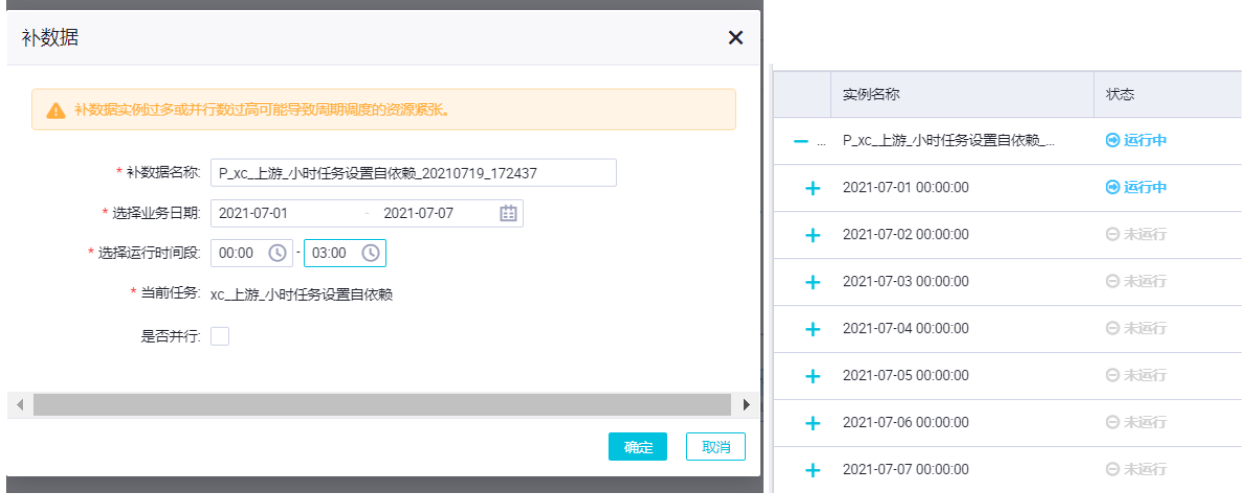Click the horizontal scrollbar right arrow
Image resolution: width=1245 pixels, height=501 pixels.
coord(745,404)
